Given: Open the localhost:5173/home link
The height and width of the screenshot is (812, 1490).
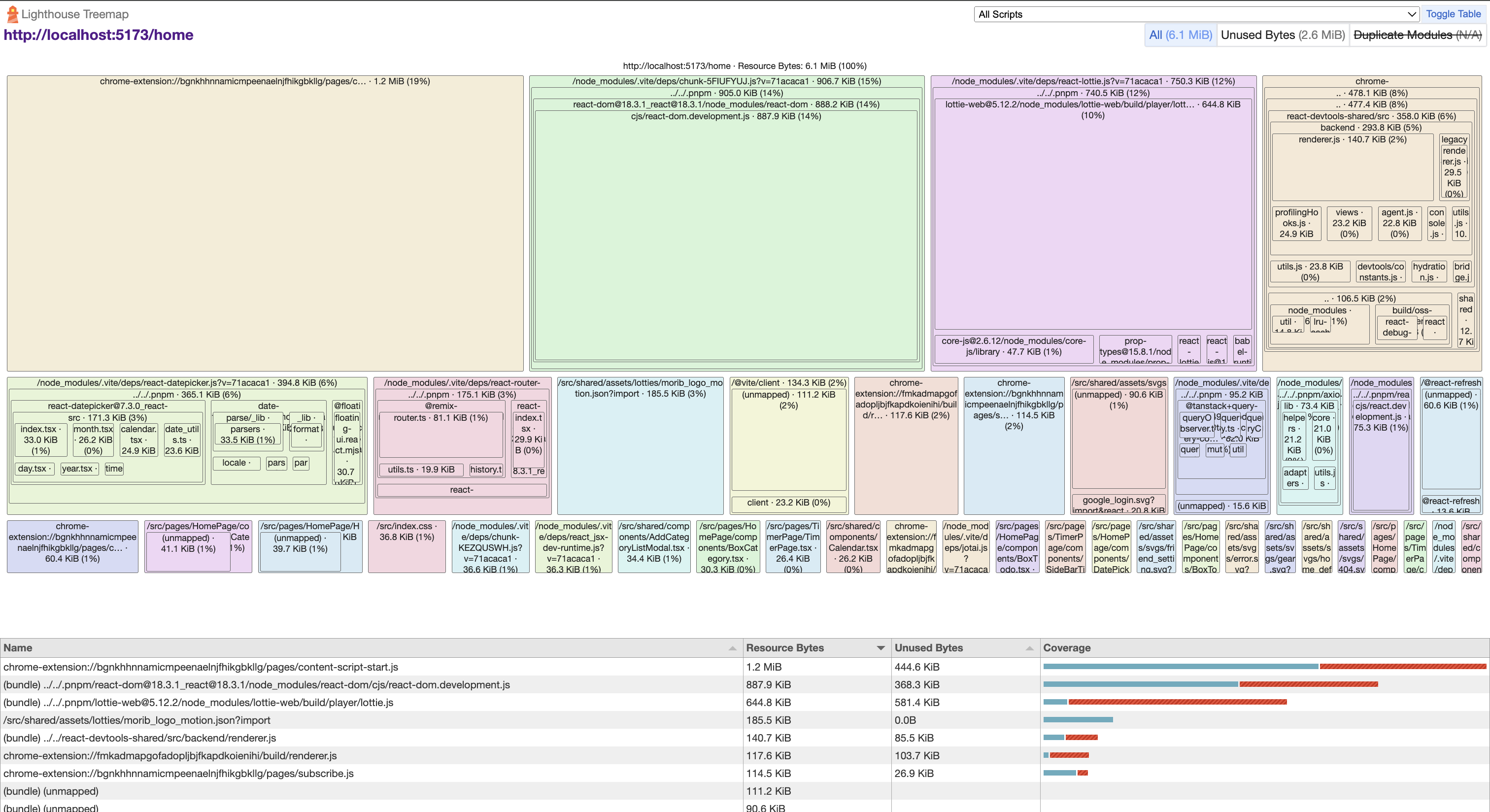Looking at the screenshot, I should [99, 35].
